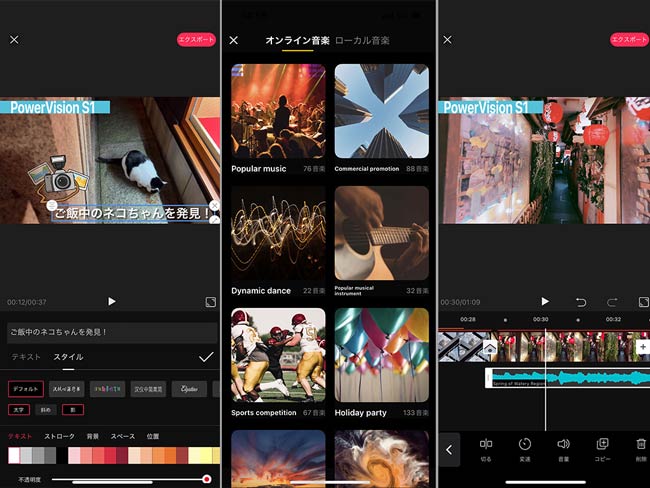
Task: Open the ストローク settings tab
Action: 60,436
